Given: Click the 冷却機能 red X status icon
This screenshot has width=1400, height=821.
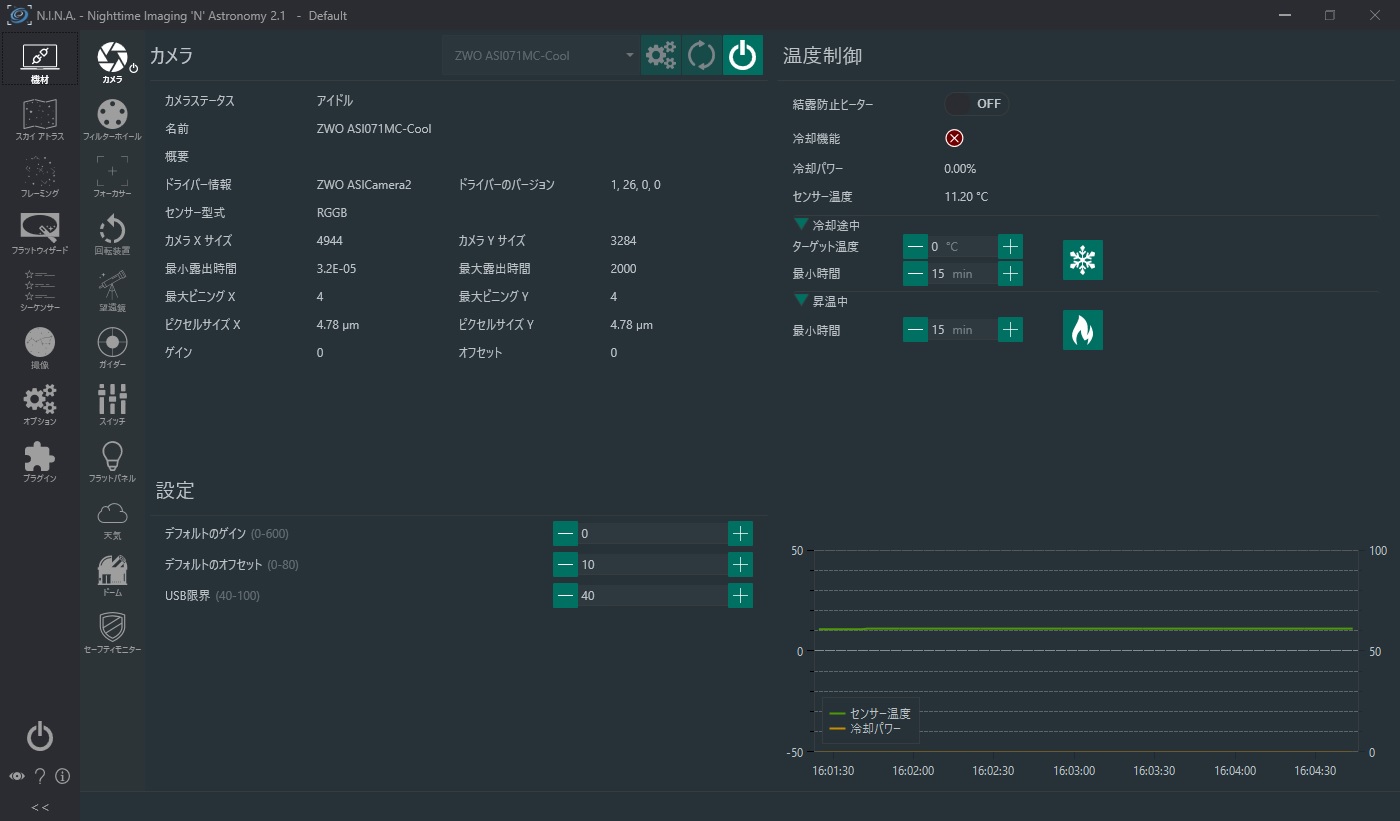Looking at the screenshot, I should point(954,138).
